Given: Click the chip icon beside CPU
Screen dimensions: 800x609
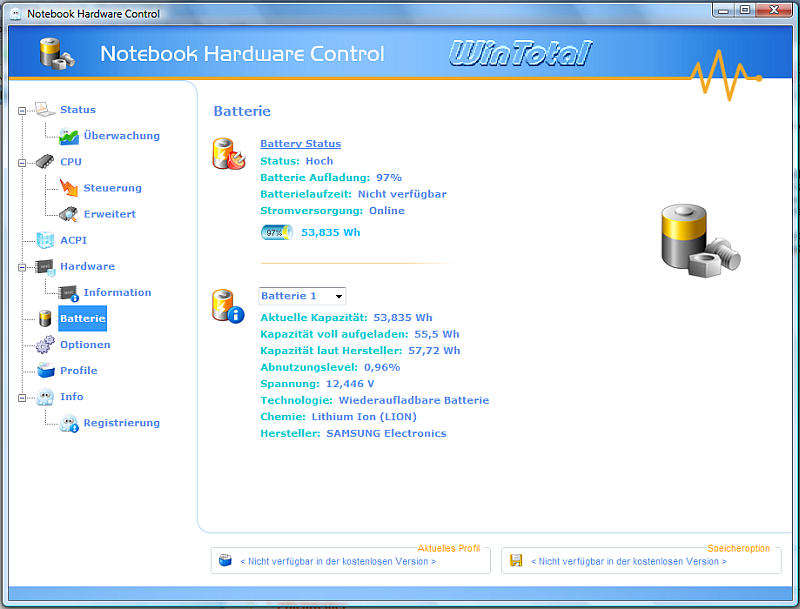Looking at the screenshot, I should coord(45,162).
